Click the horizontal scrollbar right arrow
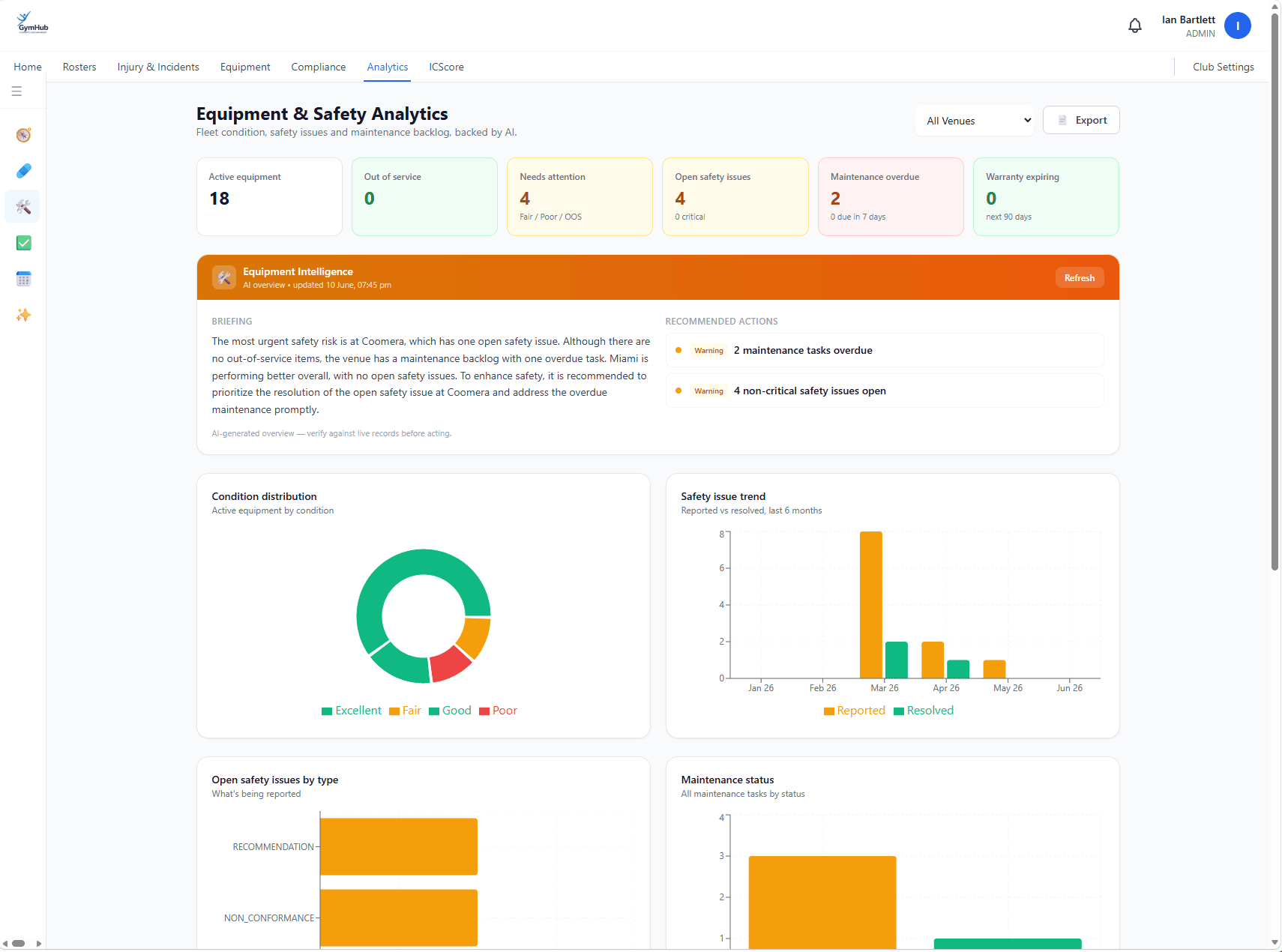Image resolution: width=1282 pixels, height=952 pixels. [x=39, y=943]
